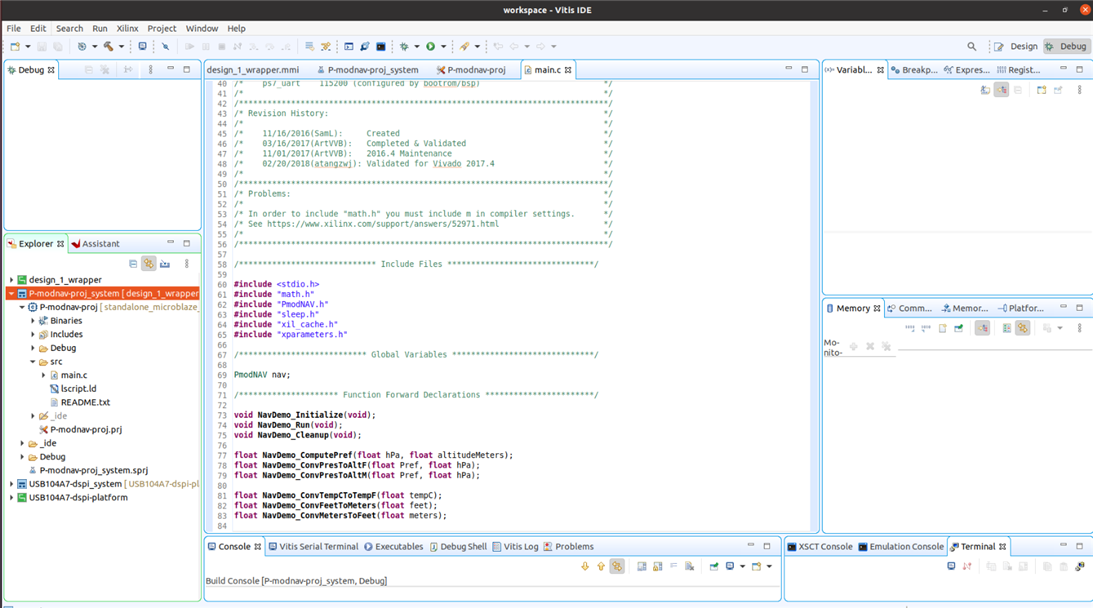
Task: Open the Xilinx menu
Action: point(127,29)
